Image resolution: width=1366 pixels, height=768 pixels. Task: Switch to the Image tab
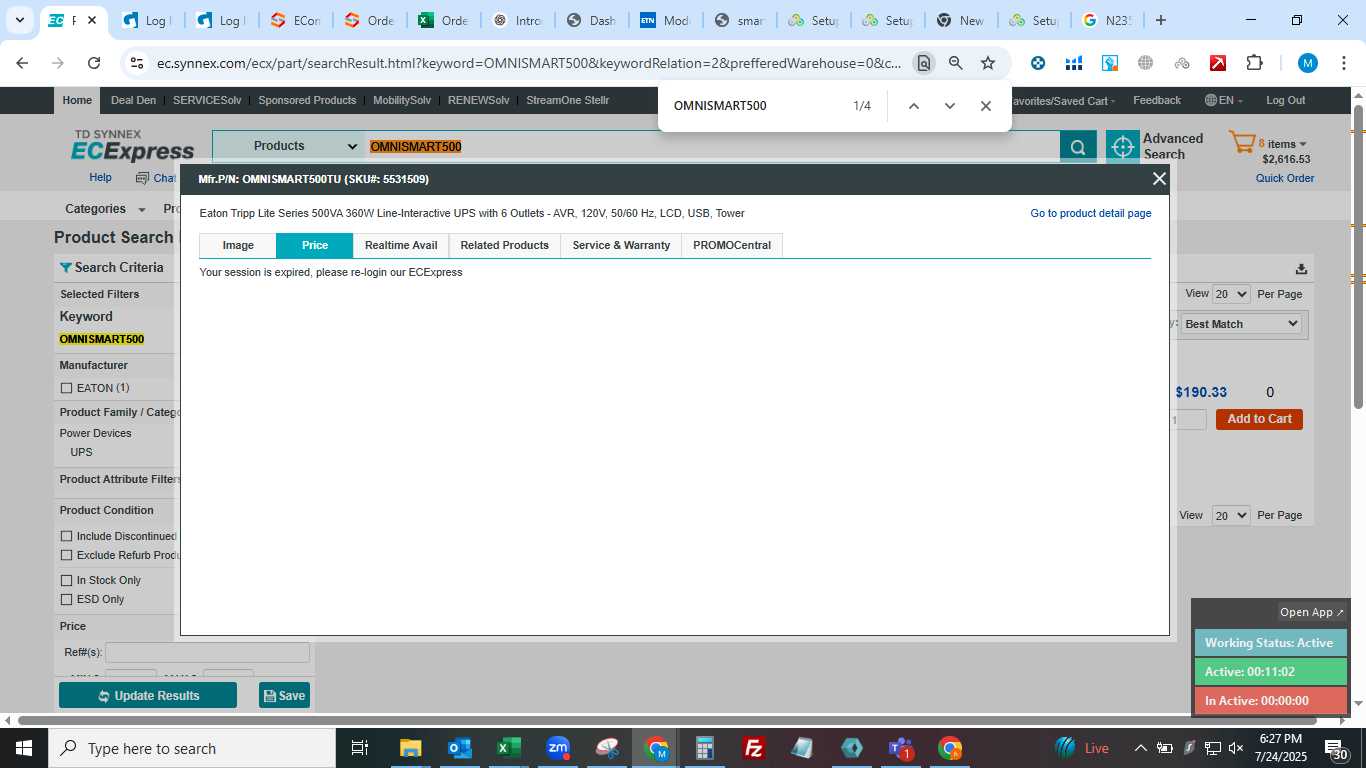238,245
